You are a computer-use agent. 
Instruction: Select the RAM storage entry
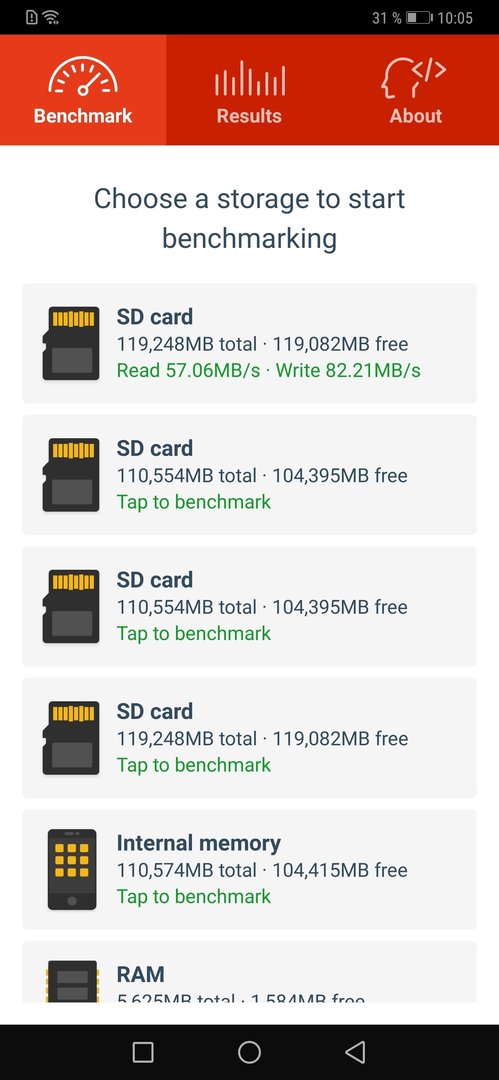pyautogui.click(x=250, y=972)
